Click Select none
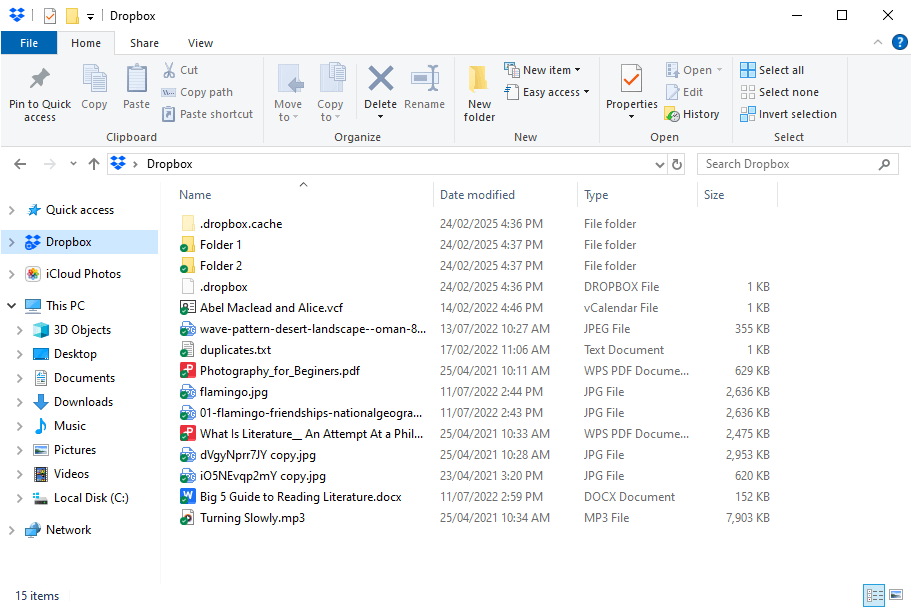 pos(779,92)
